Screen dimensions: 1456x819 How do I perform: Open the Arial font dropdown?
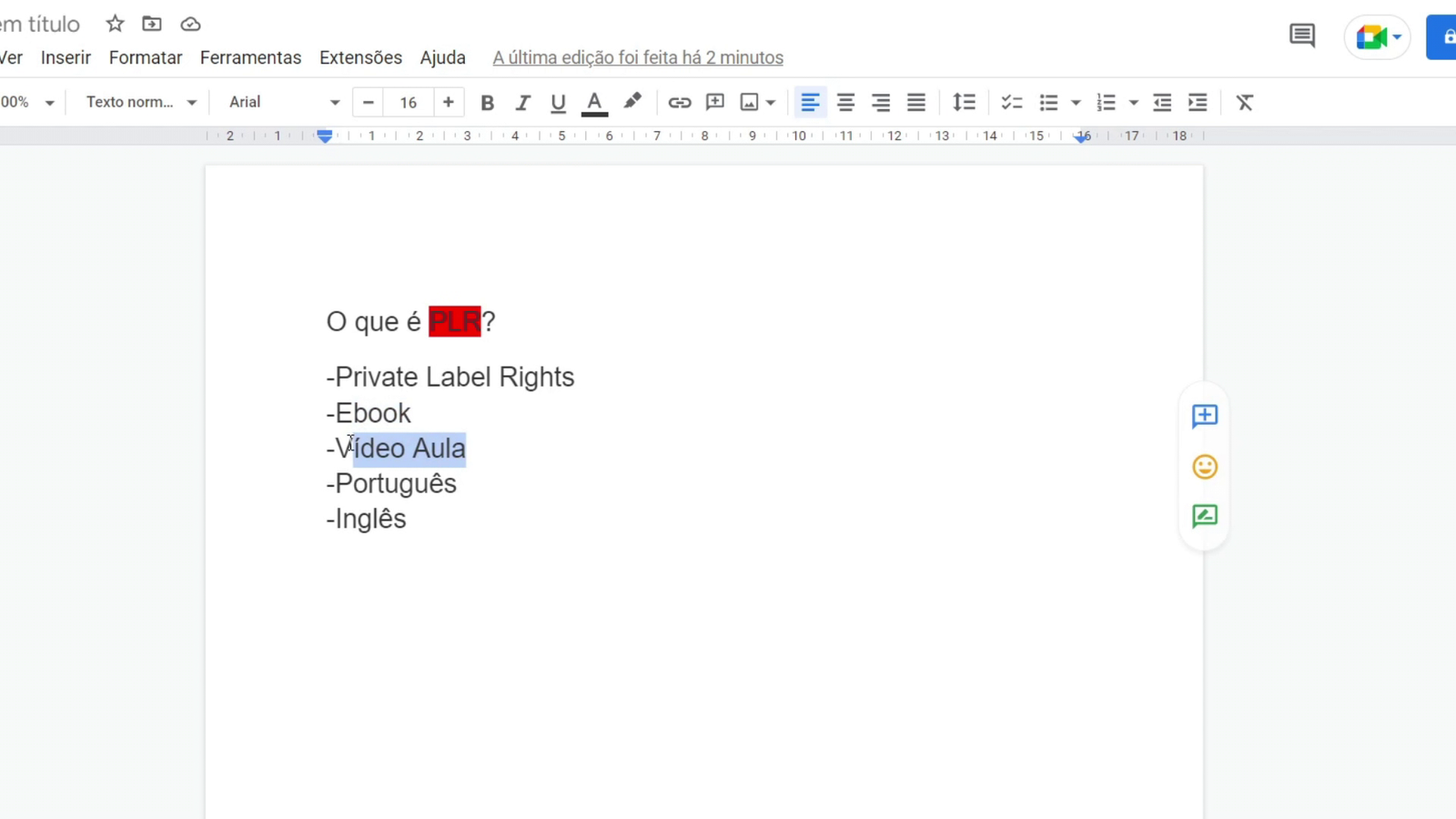click(284, 102)
